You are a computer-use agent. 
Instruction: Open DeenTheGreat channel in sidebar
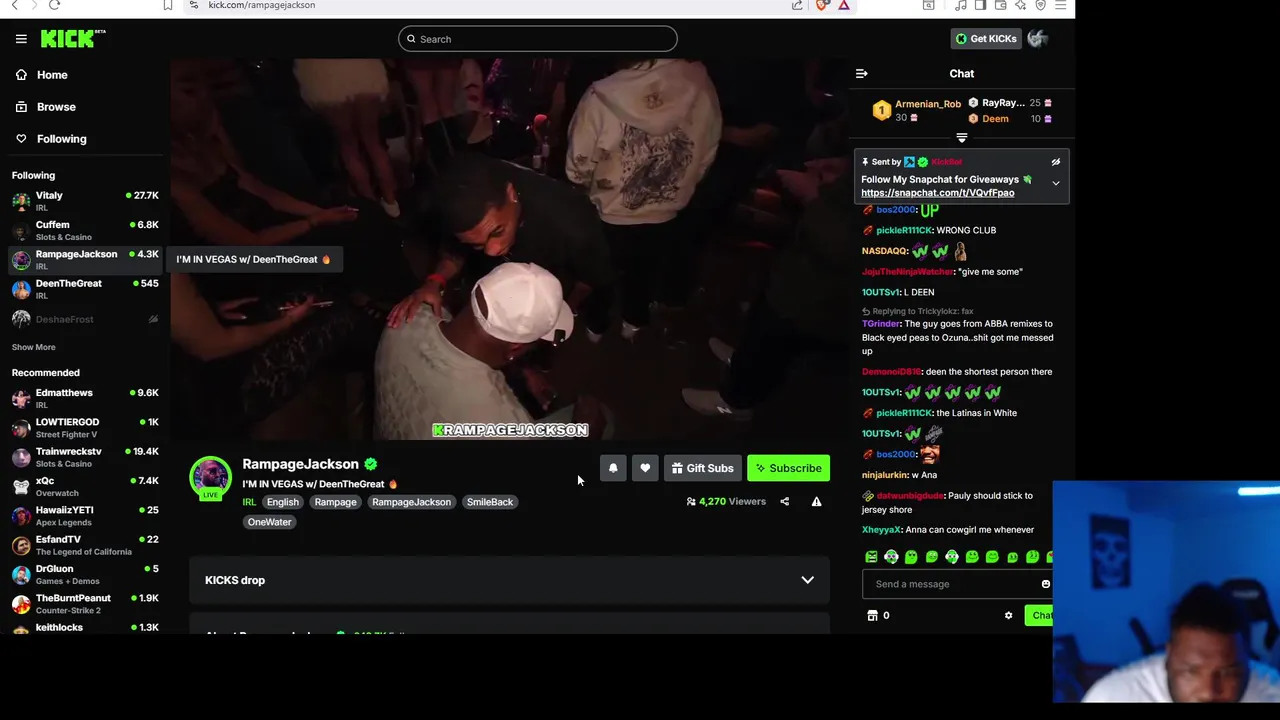pyautogui.click(x=85, y=289)
